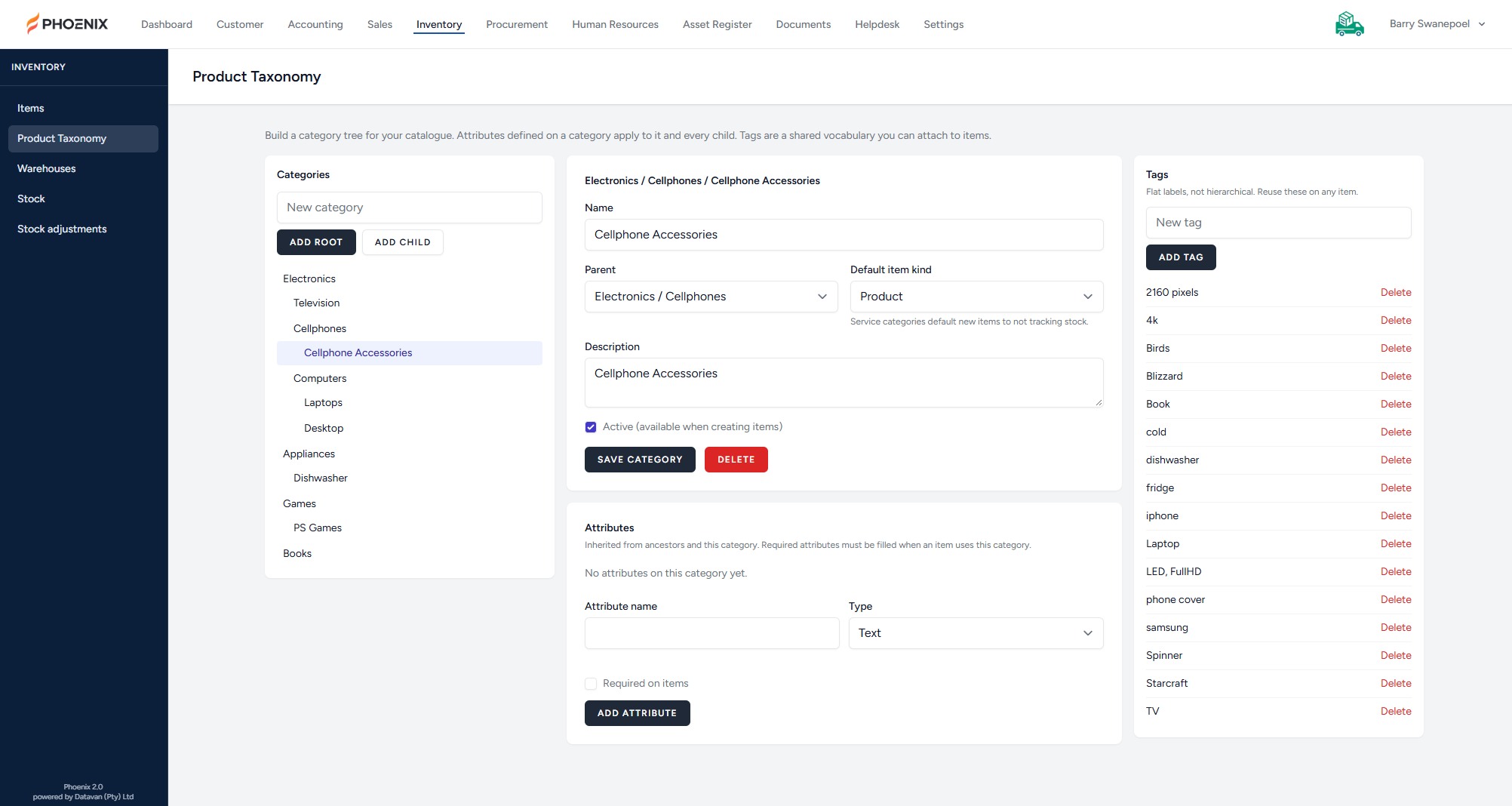This screenshot has height=806, width=1512.
Task: Open the Human Resources menu
Action: (615, 24)
